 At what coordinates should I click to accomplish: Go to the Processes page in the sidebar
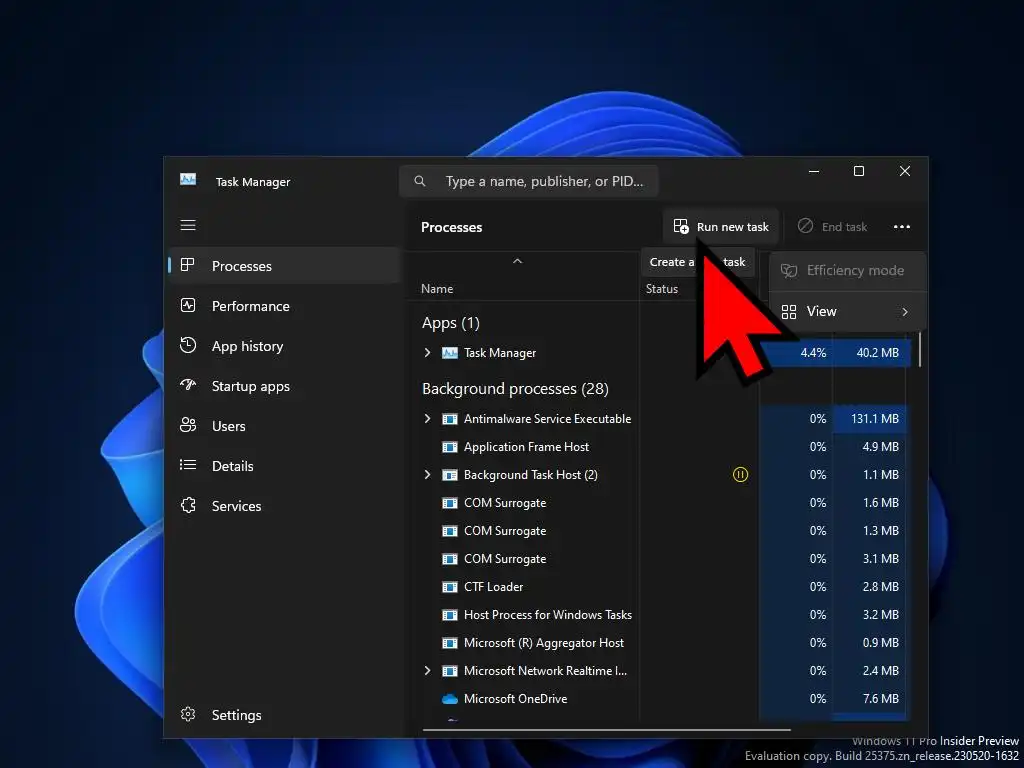pos(285,266)
